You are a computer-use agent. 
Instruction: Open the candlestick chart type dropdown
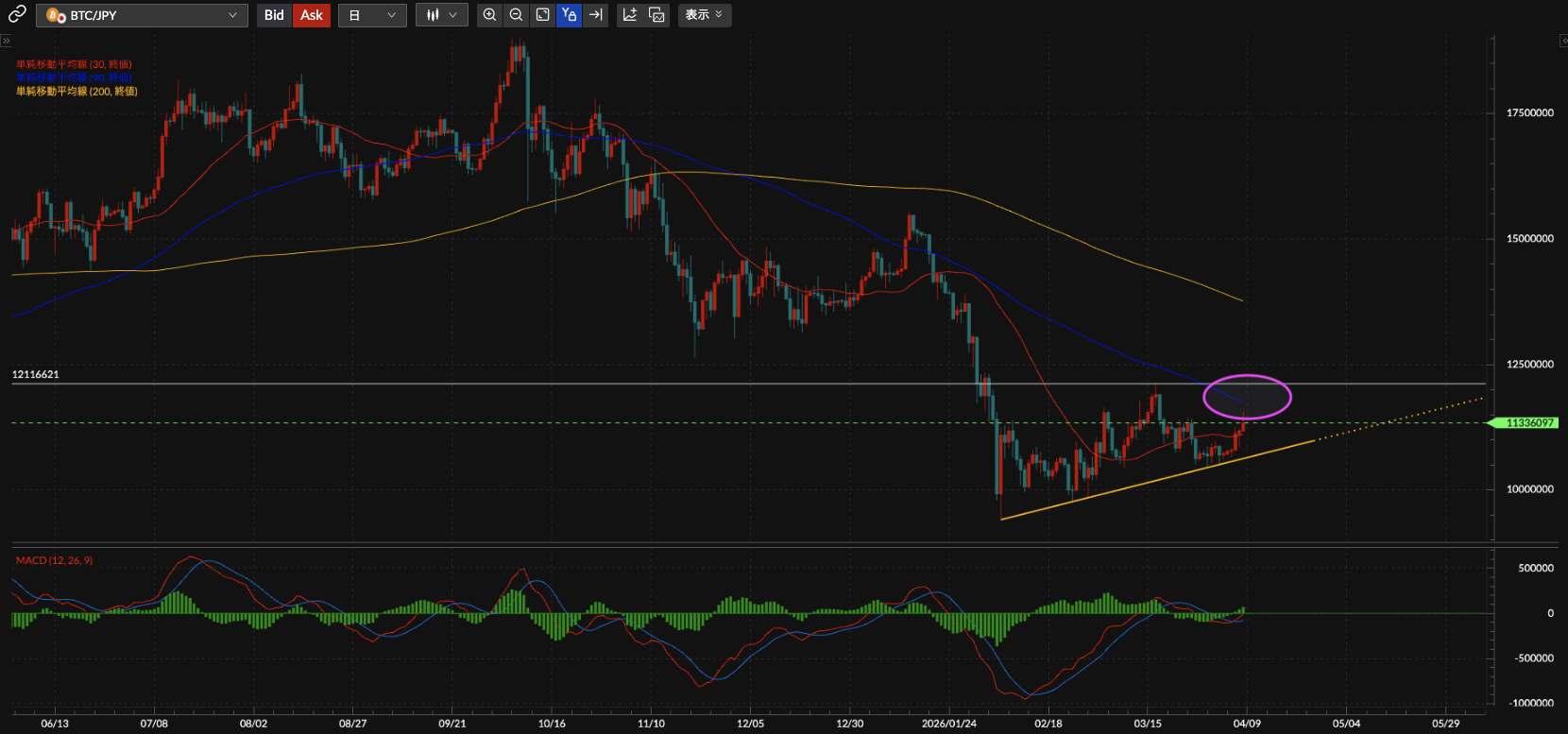coord(441,15)
